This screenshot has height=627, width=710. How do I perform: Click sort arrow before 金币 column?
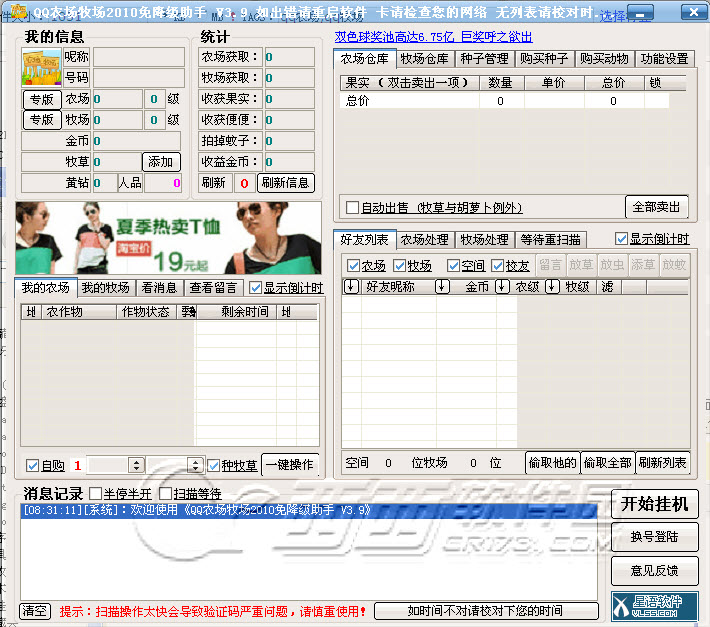tap(442, 287)
